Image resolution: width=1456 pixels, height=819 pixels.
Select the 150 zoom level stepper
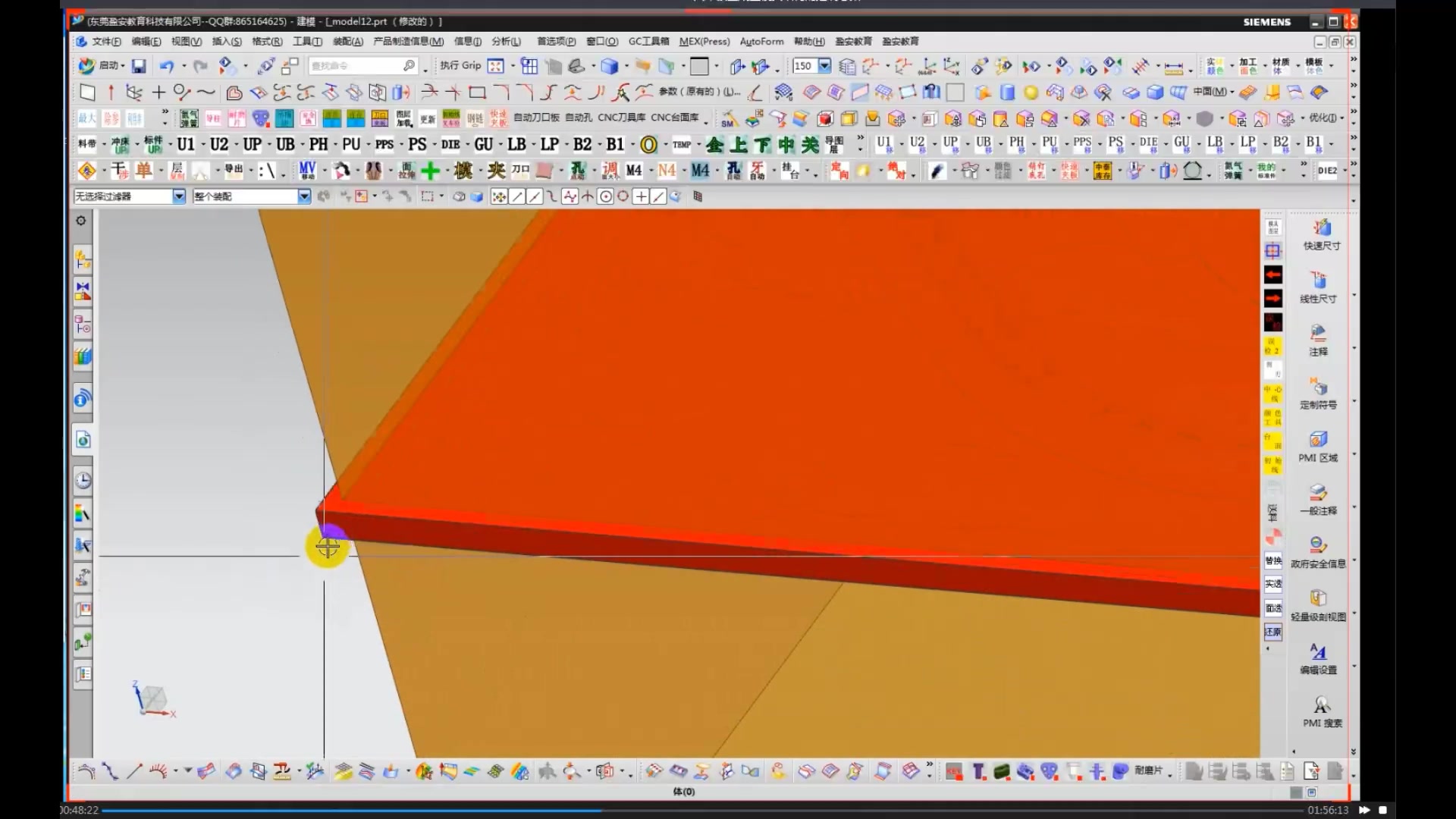pos(807,65)
